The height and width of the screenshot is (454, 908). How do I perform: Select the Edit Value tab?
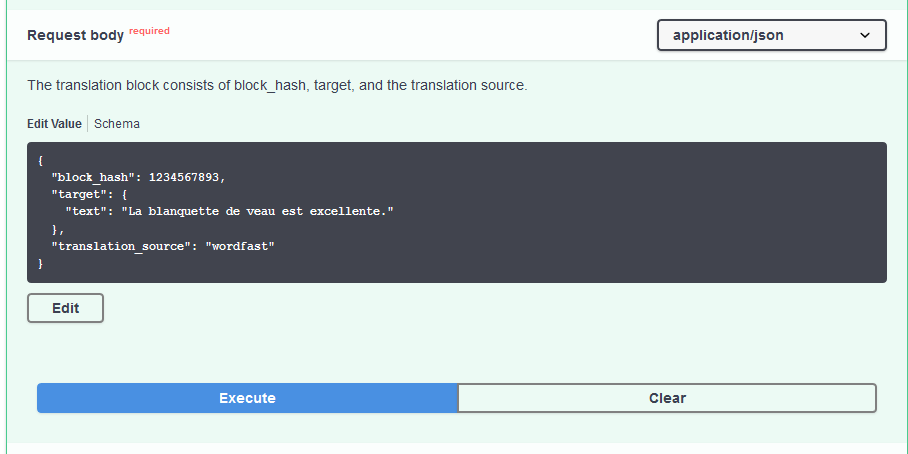tap(54, 124)
